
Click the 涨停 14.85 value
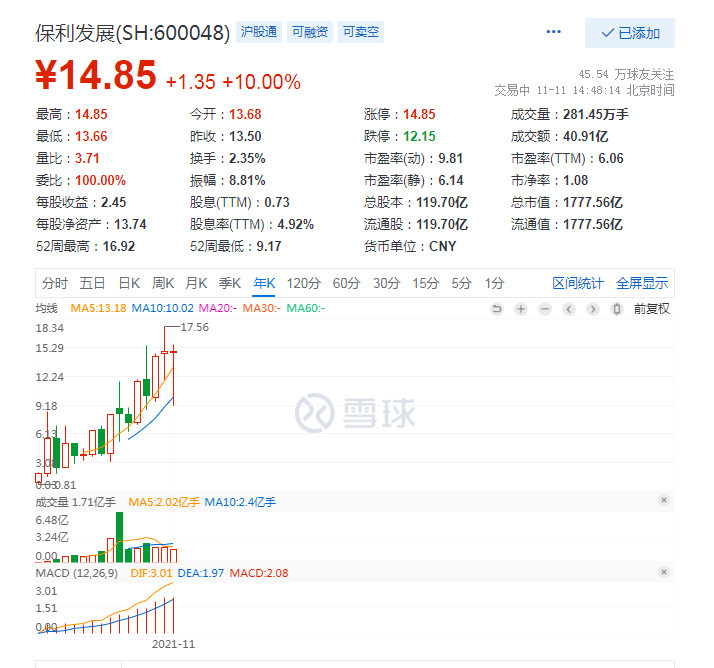click(x=419, y=114)
